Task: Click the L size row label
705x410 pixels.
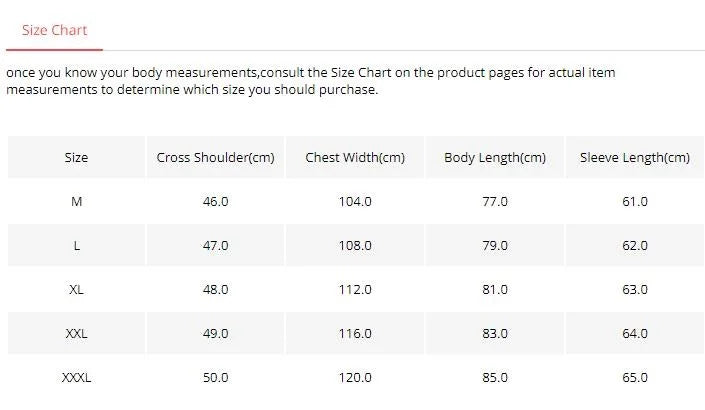Action: click(76, 245)
